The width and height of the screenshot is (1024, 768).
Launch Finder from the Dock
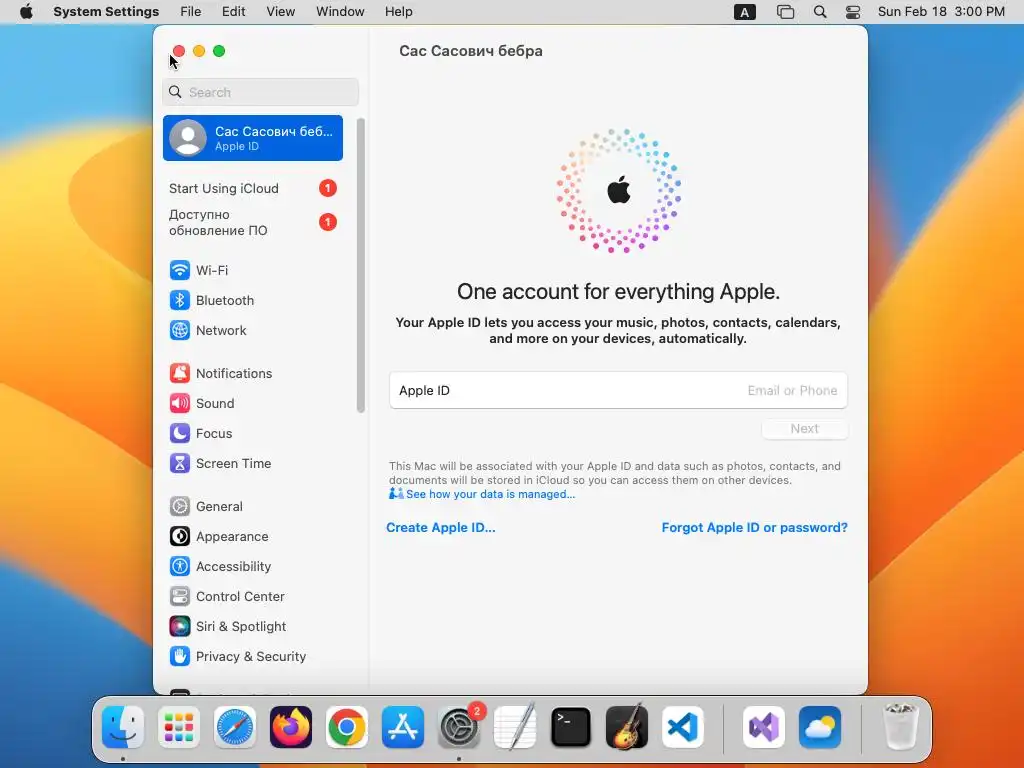[123, 727]
